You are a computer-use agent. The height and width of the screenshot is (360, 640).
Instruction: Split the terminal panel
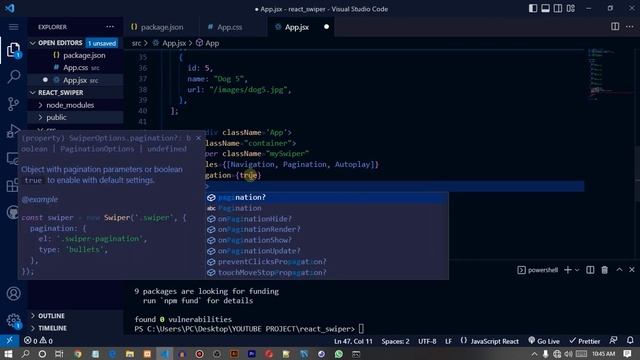(x=590, y=270)
